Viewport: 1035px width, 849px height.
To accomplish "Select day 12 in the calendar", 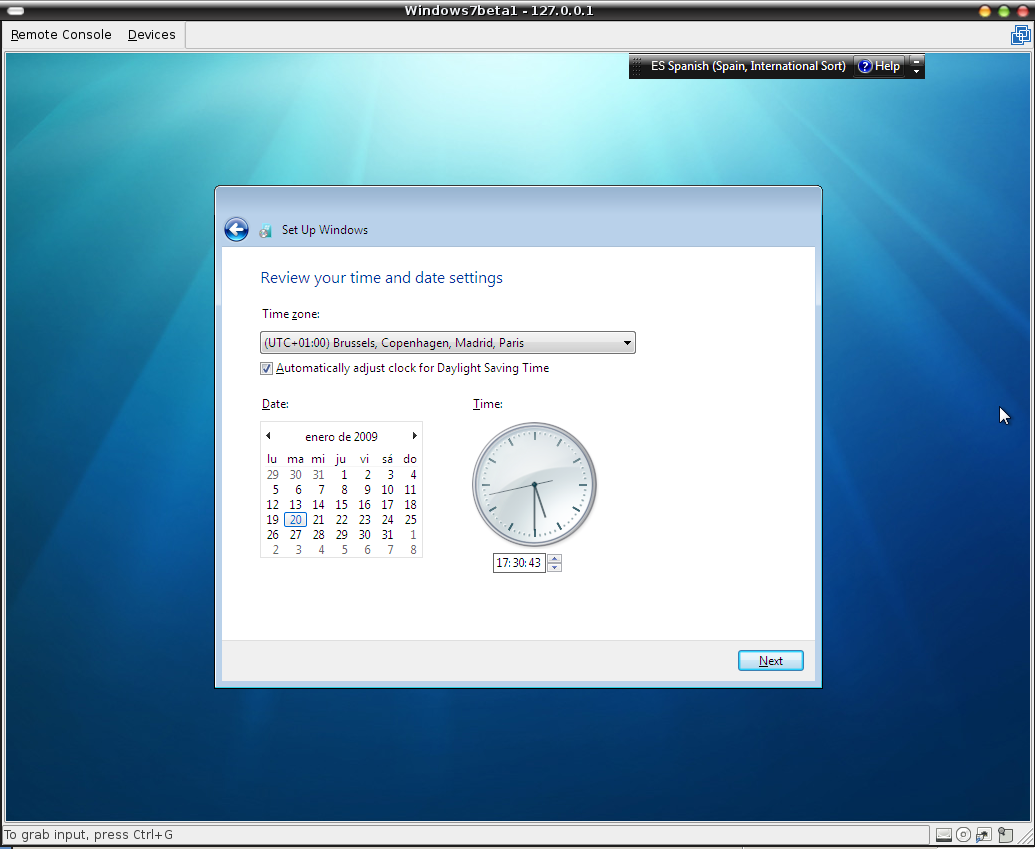I will (273, 504).
